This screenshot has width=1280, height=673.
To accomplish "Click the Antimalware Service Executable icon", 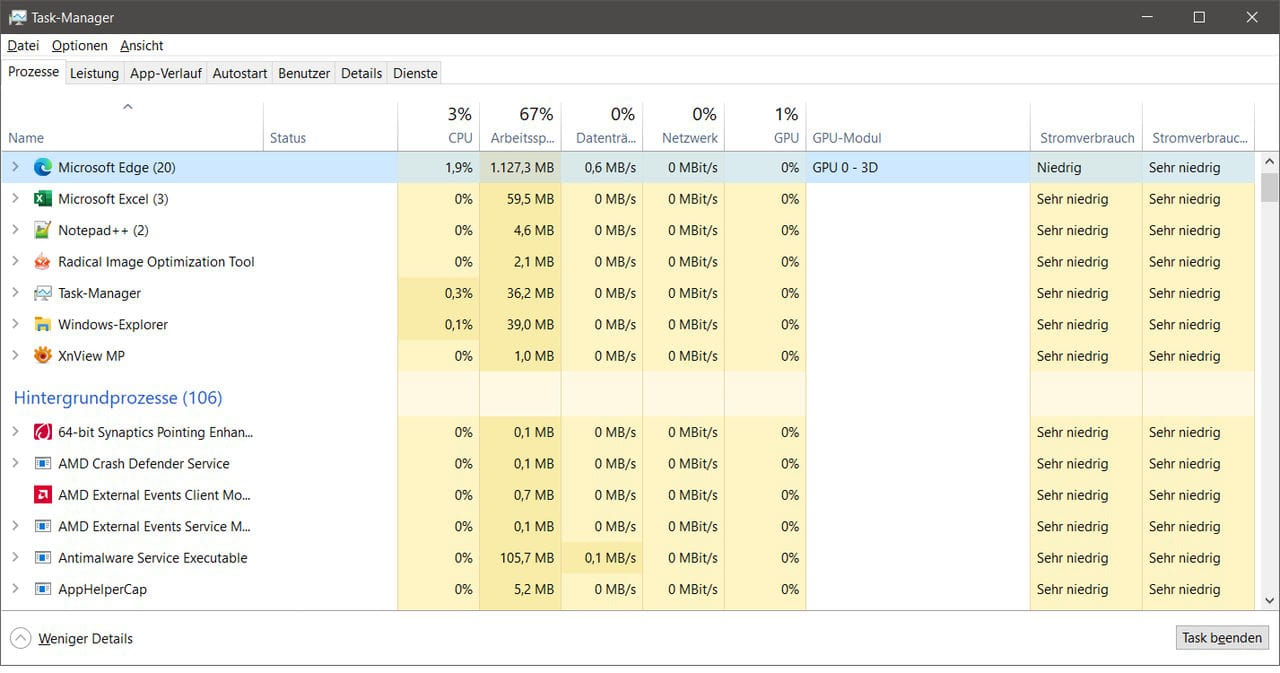I will click(x=42, y=558).
